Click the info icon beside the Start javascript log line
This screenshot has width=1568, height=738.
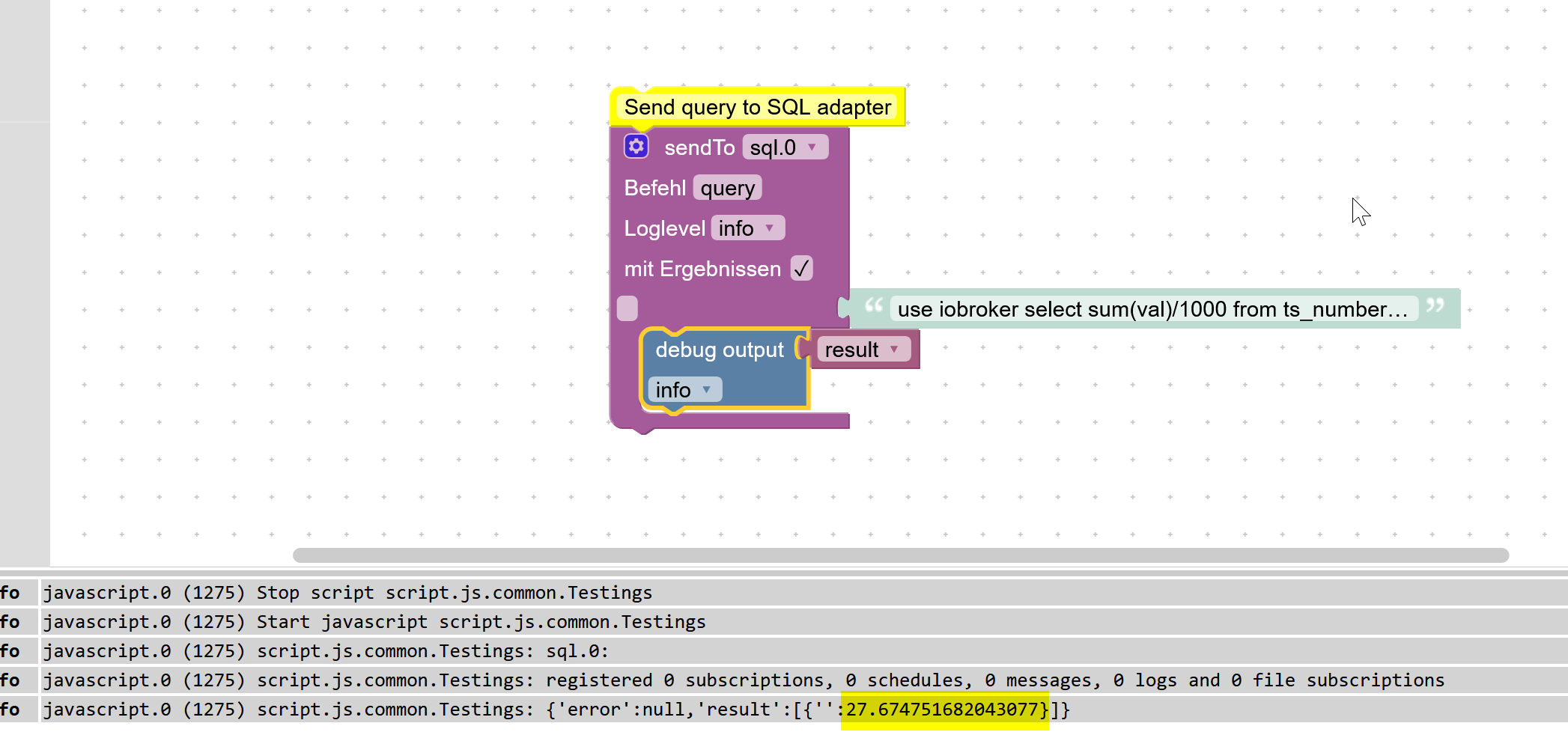[10, 621]
